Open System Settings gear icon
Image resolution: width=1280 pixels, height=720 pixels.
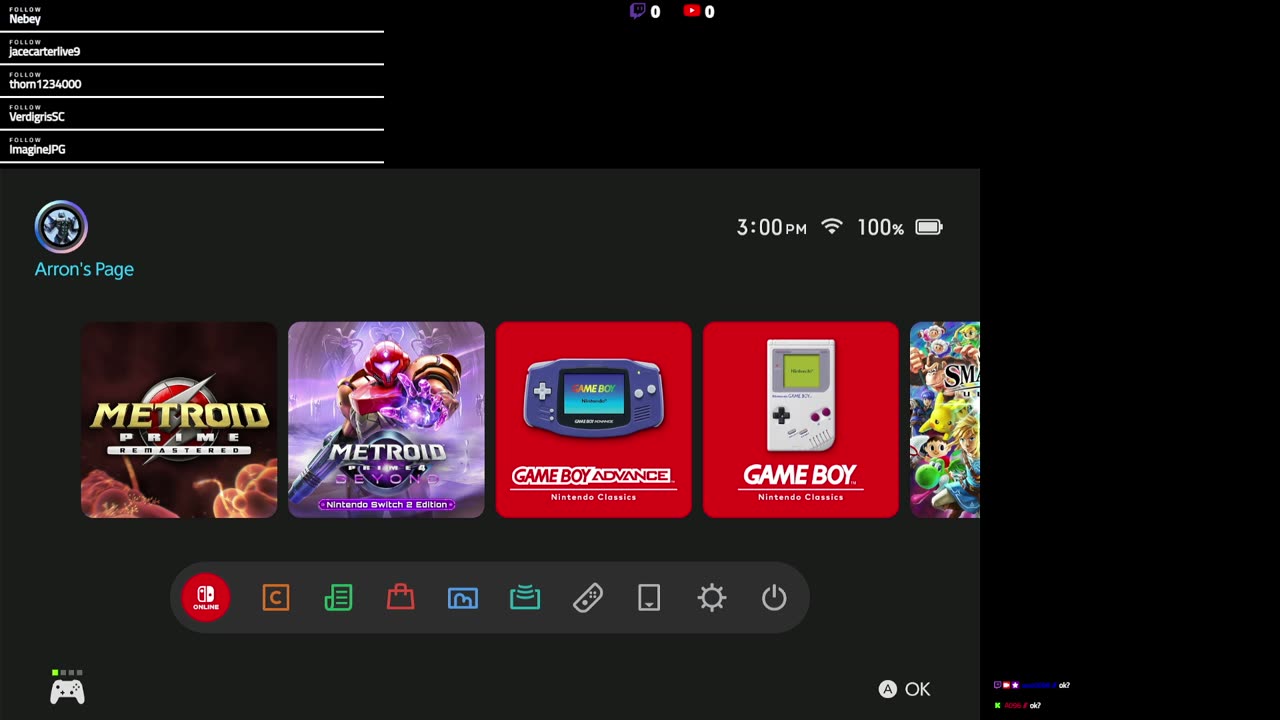click(712, 598)
